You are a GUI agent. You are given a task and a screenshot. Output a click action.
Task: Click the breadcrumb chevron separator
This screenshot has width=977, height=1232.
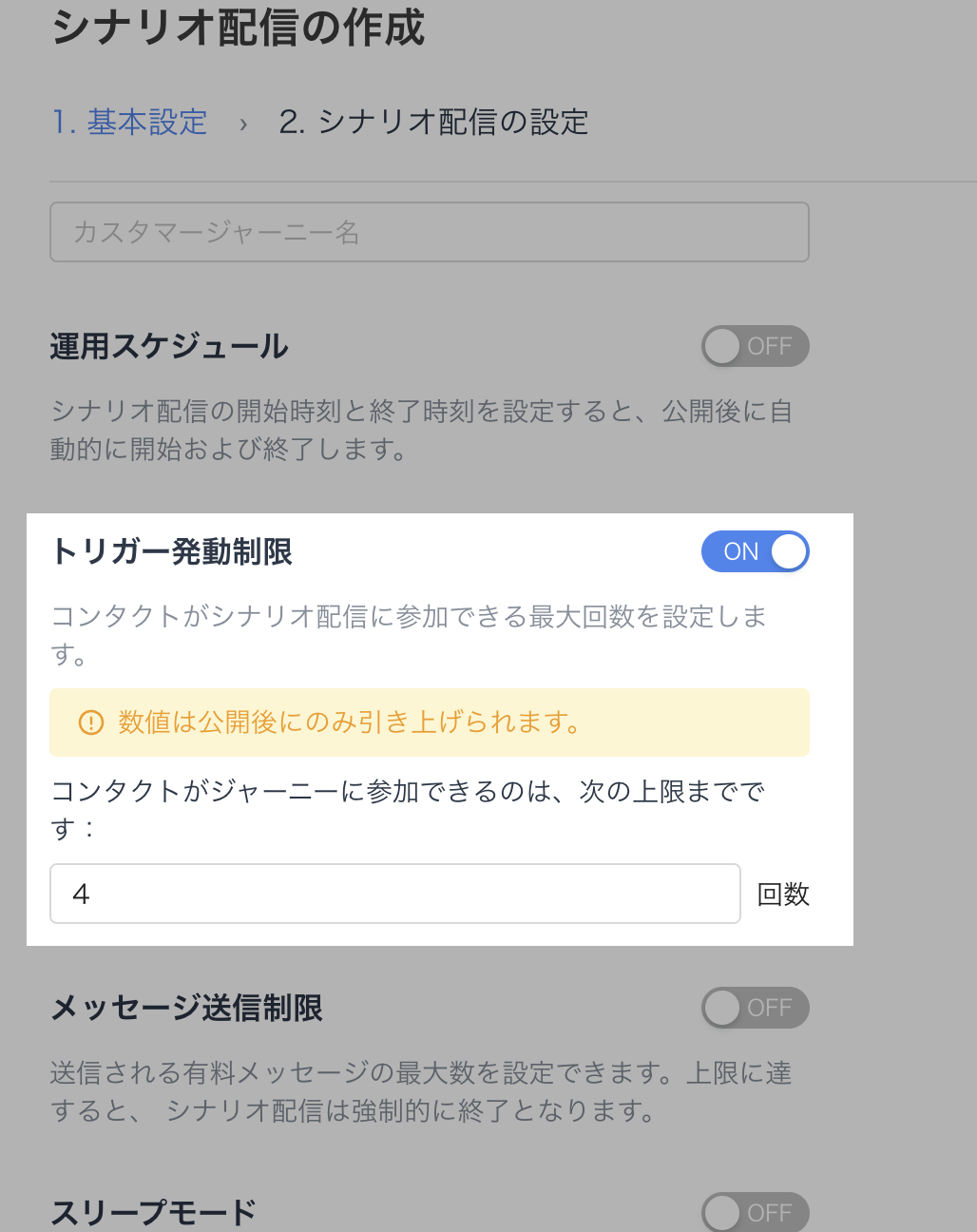click(243, 124)
